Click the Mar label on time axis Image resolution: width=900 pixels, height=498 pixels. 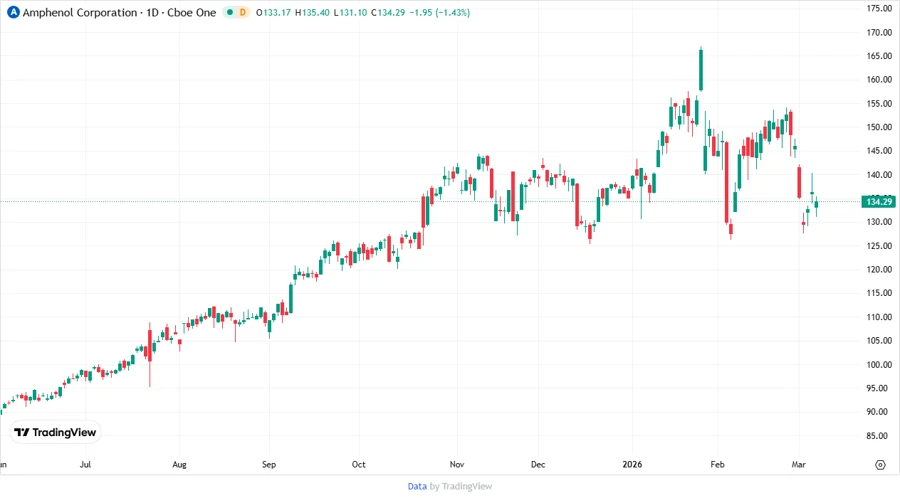pos(798,464)
